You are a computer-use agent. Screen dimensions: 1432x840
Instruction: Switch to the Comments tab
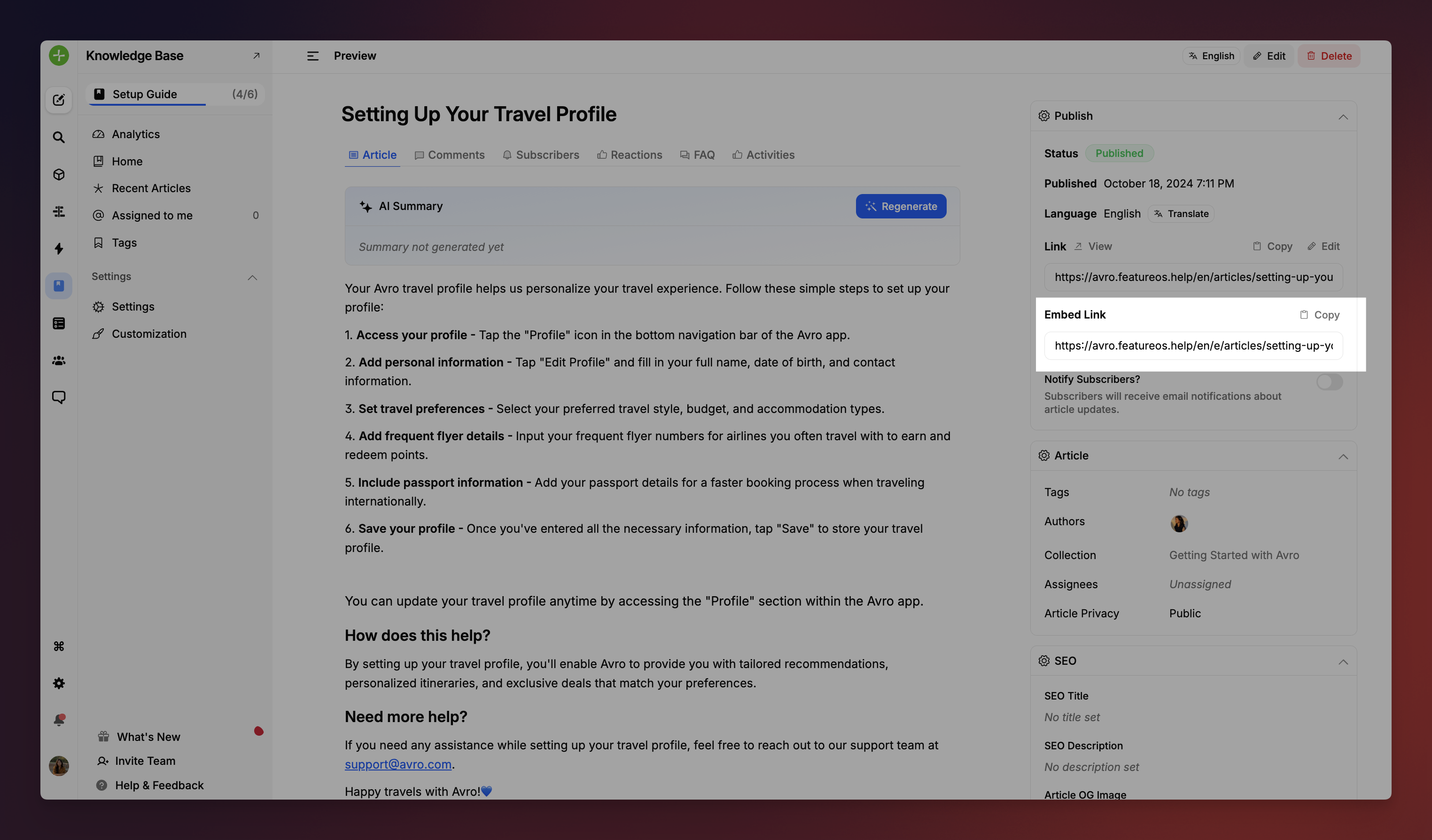[x=450, y=155]
